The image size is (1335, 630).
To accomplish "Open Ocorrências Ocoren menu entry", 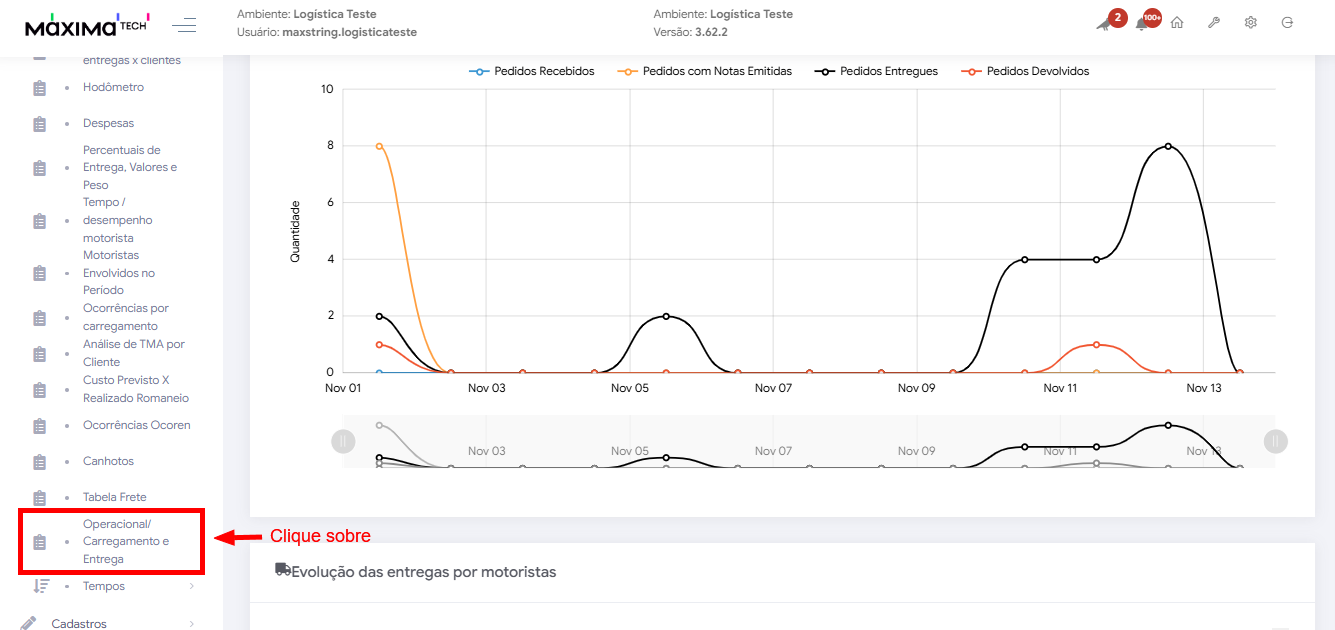I will [x=136, y=425].
